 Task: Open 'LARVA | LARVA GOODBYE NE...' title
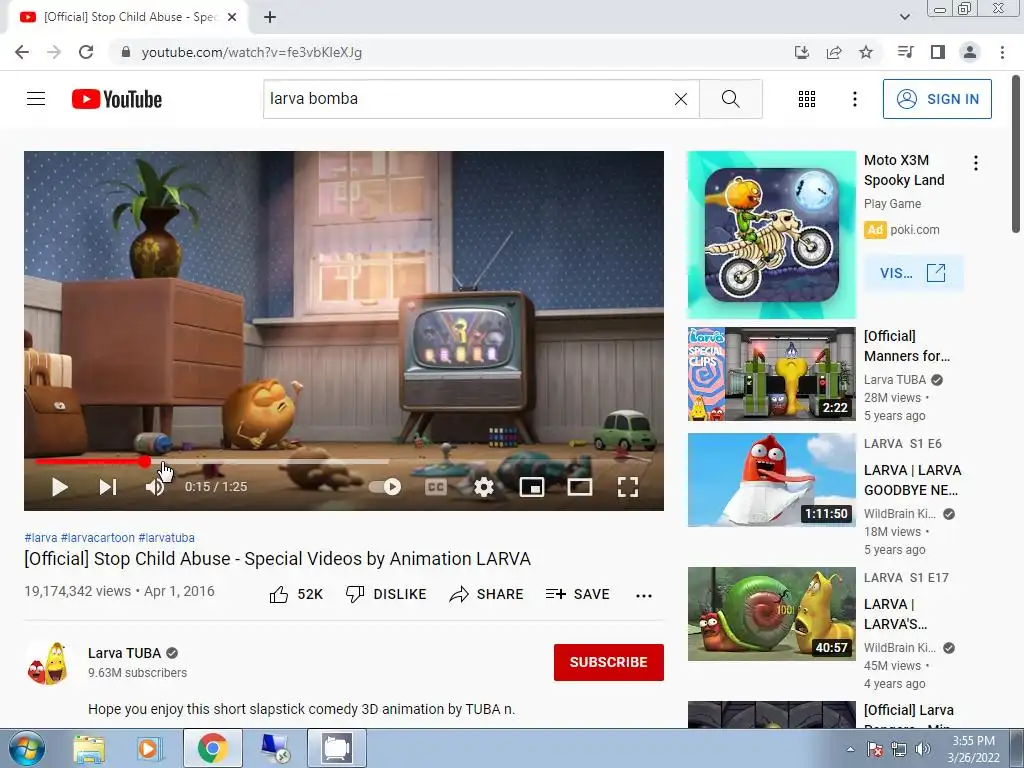912,480
